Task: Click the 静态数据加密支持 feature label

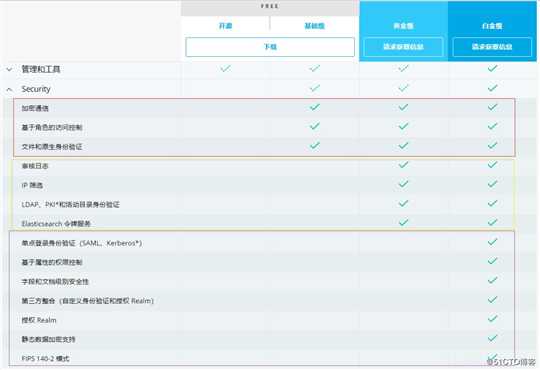Action: (49, 340)
